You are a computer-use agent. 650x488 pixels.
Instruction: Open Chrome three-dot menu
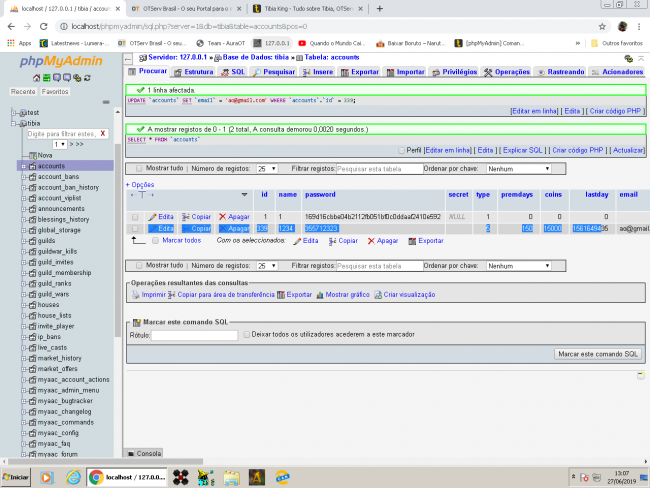coord(639,27)
